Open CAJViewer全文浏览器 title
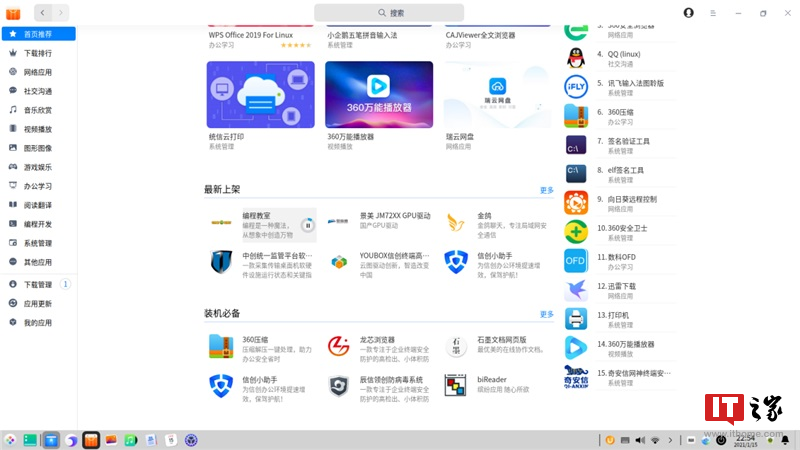This screenshot has height=450, width=800. (480, 35)
